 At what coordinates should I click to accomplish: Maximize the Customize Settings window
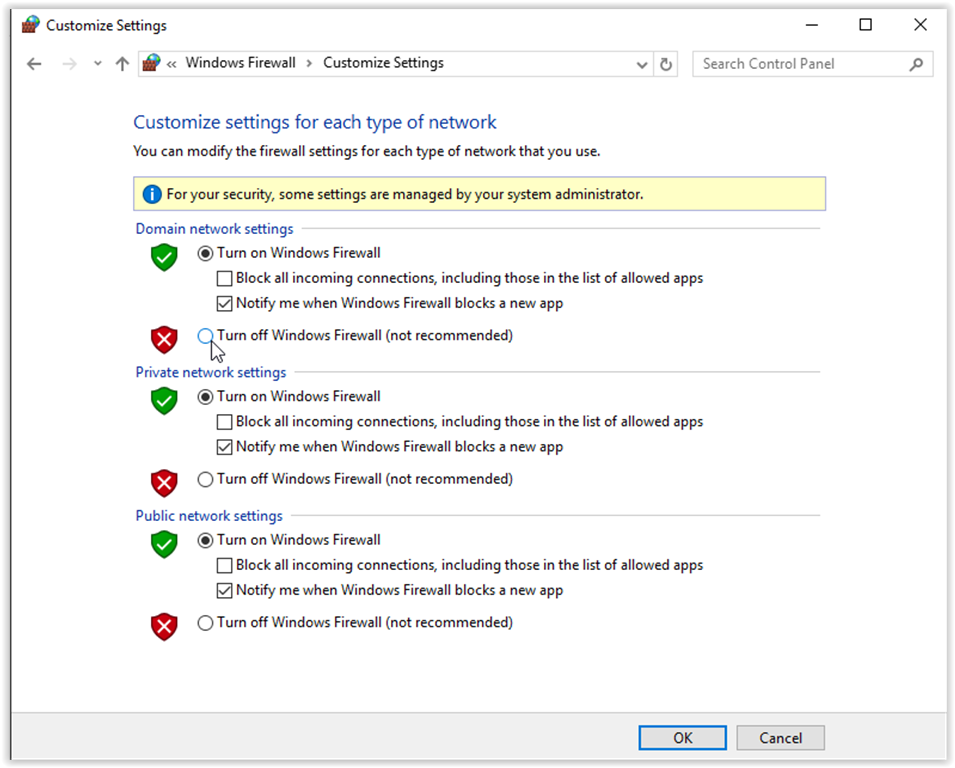point(865,25)
